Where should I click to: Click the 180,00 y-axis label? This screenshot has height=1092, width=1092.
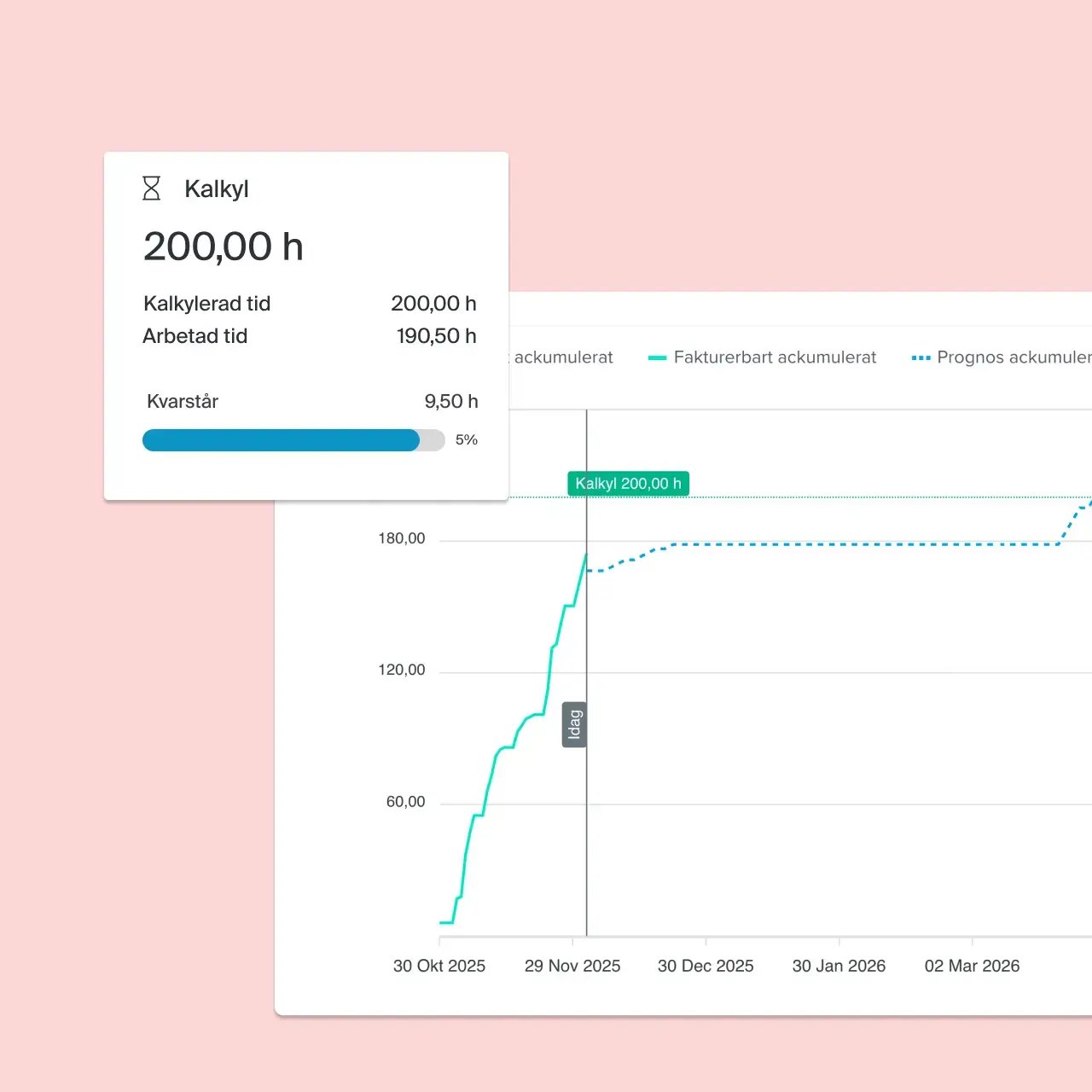coord(402,538)
